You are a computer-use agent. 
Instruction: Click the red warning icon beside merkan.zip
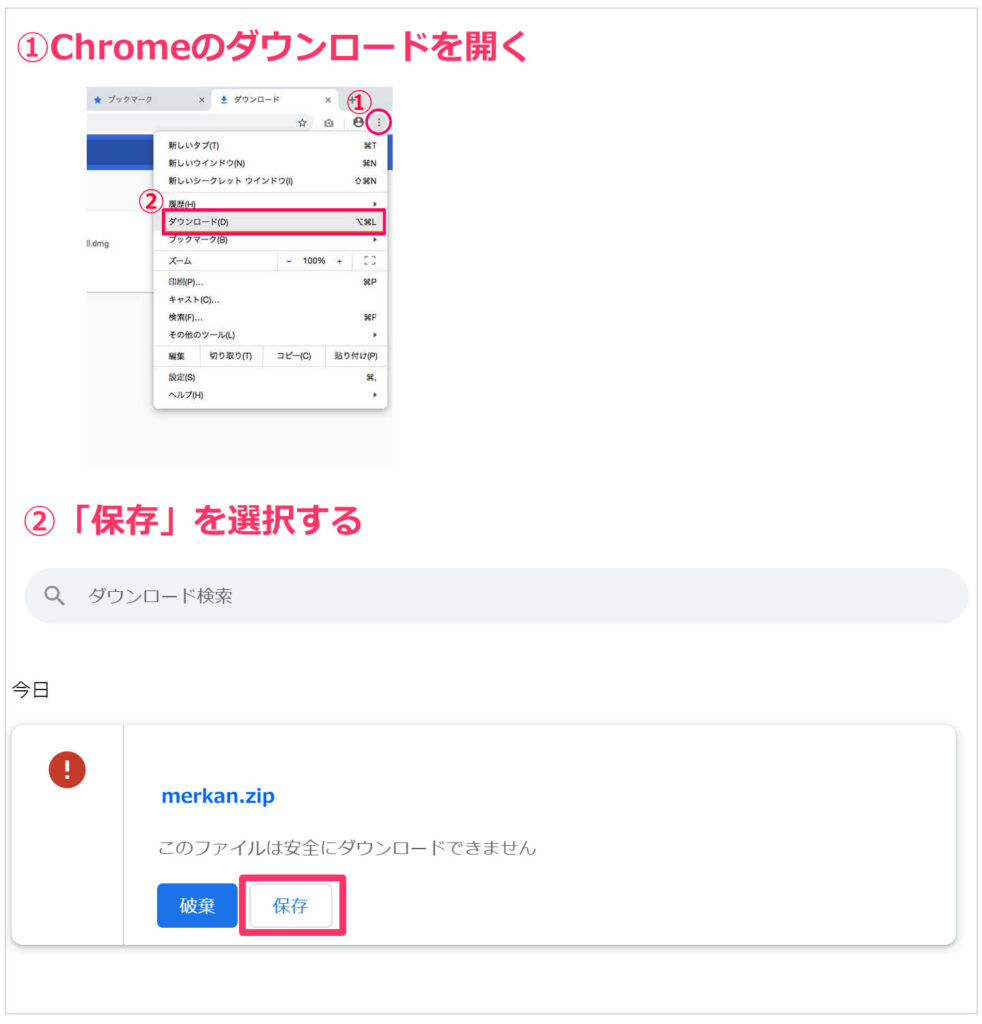[67, 769]
